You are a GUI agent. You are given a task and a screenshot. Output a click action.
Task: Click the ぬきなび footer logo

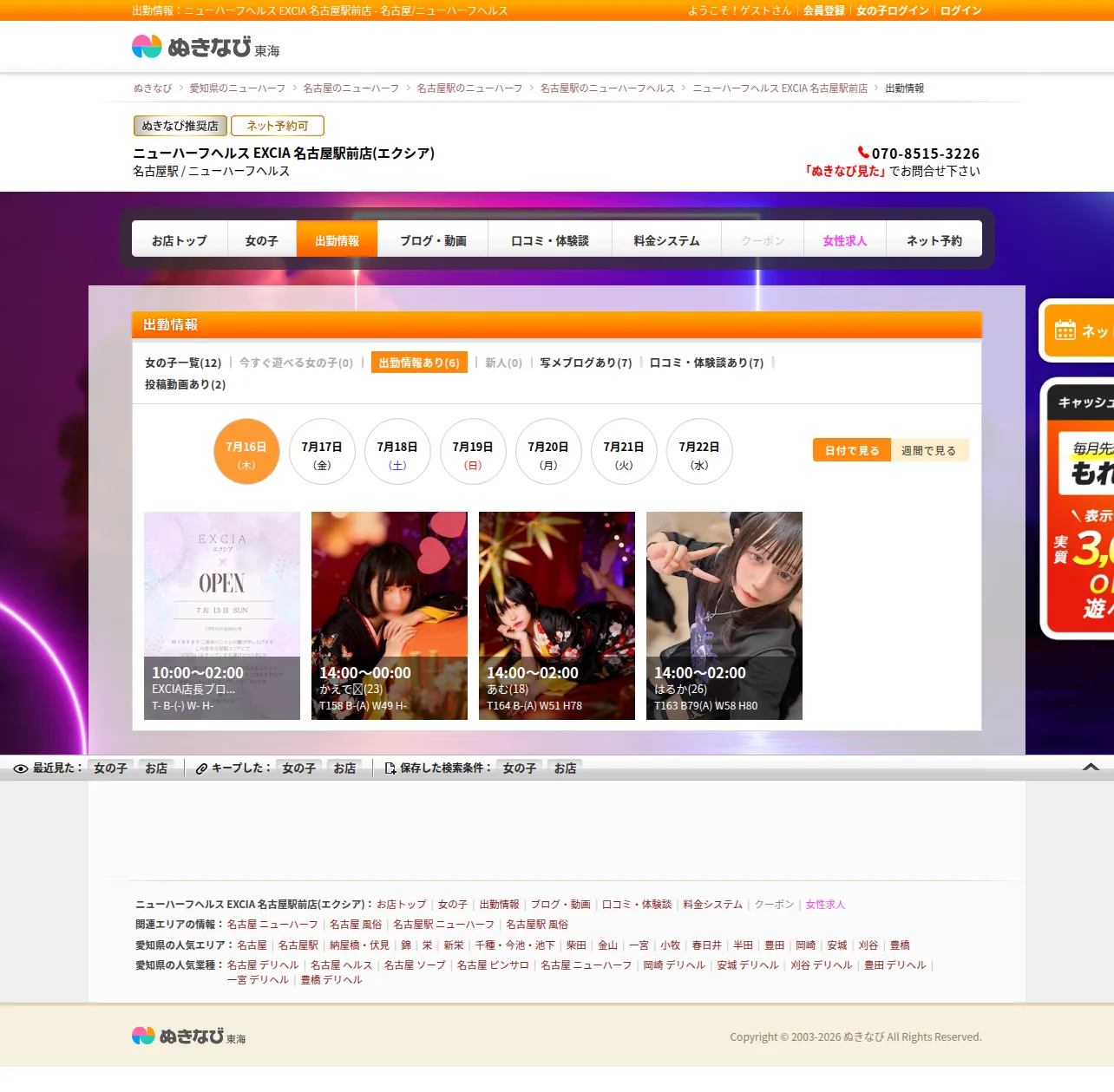[188, 1036]
